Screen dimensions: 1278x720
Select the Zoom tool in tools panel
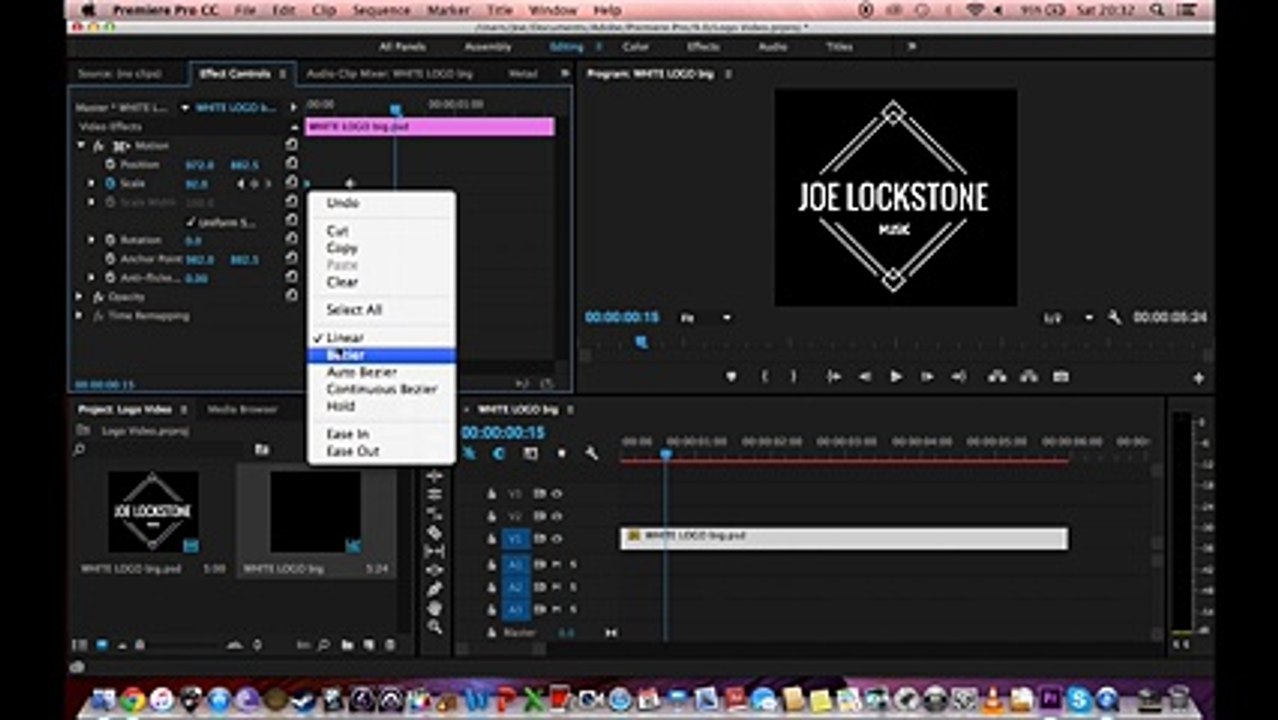pos(435,627)
